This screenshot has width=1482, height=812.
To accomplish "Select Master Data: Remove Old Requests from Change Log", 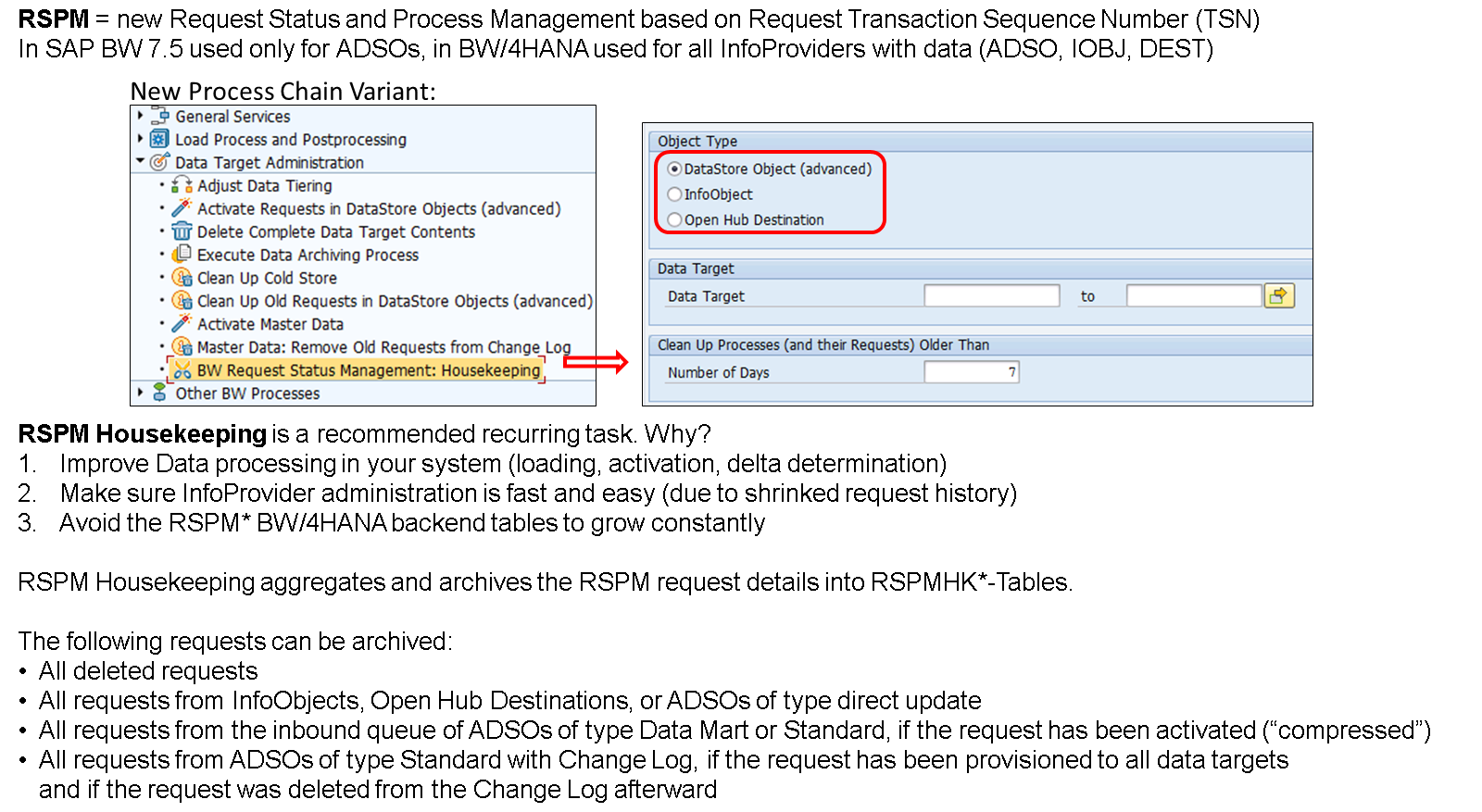I will click(383, 347).
